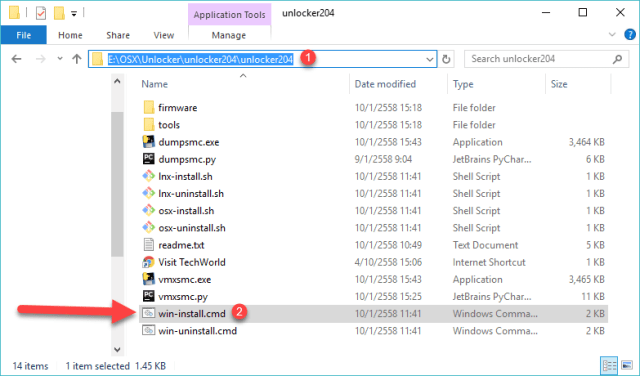
Task: Select the dumpsmc.exe application icon
Action: (x=149, y=142)
